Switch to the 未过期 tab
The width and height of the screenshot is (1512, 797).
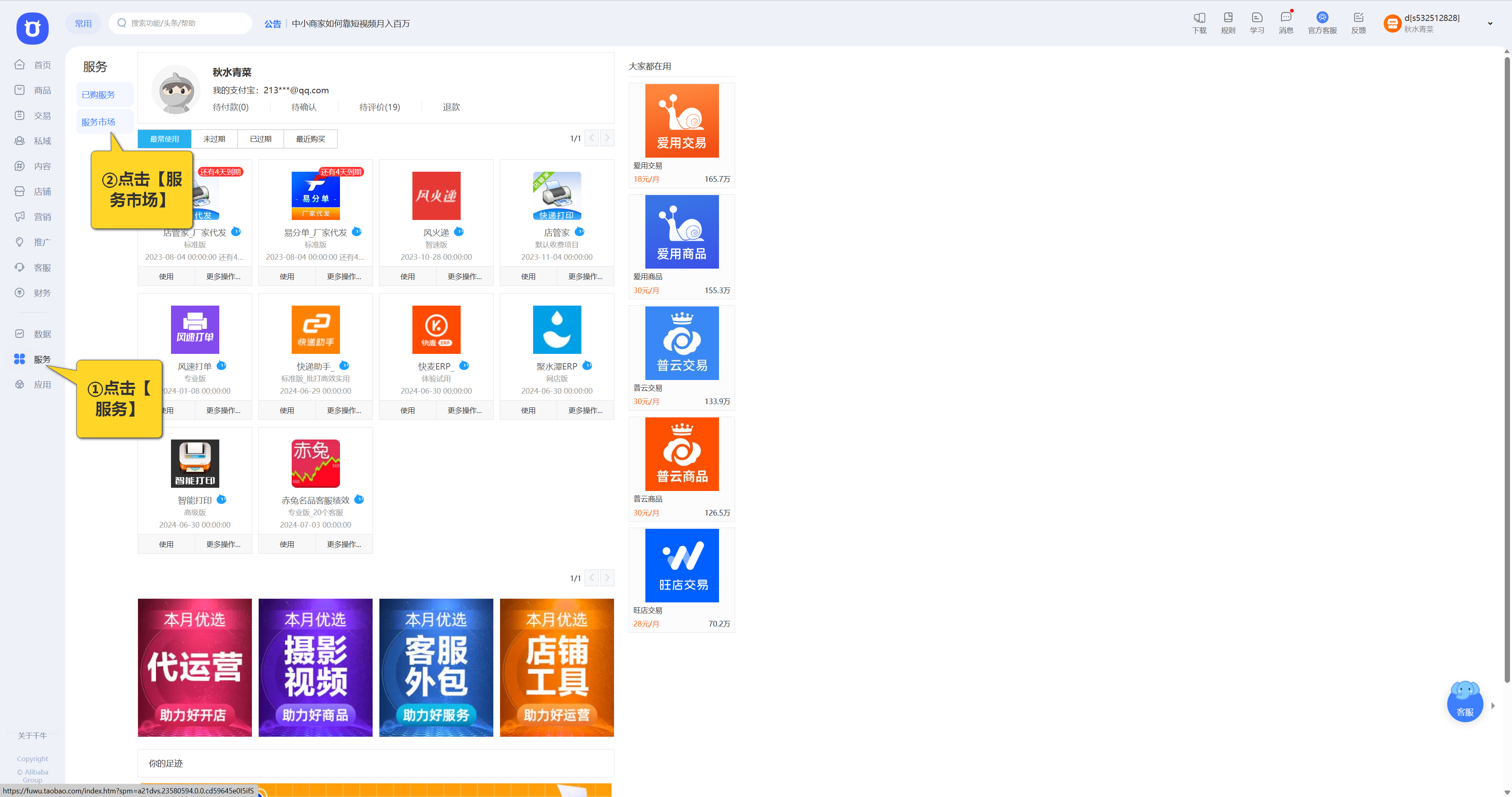tap(214, 139)
